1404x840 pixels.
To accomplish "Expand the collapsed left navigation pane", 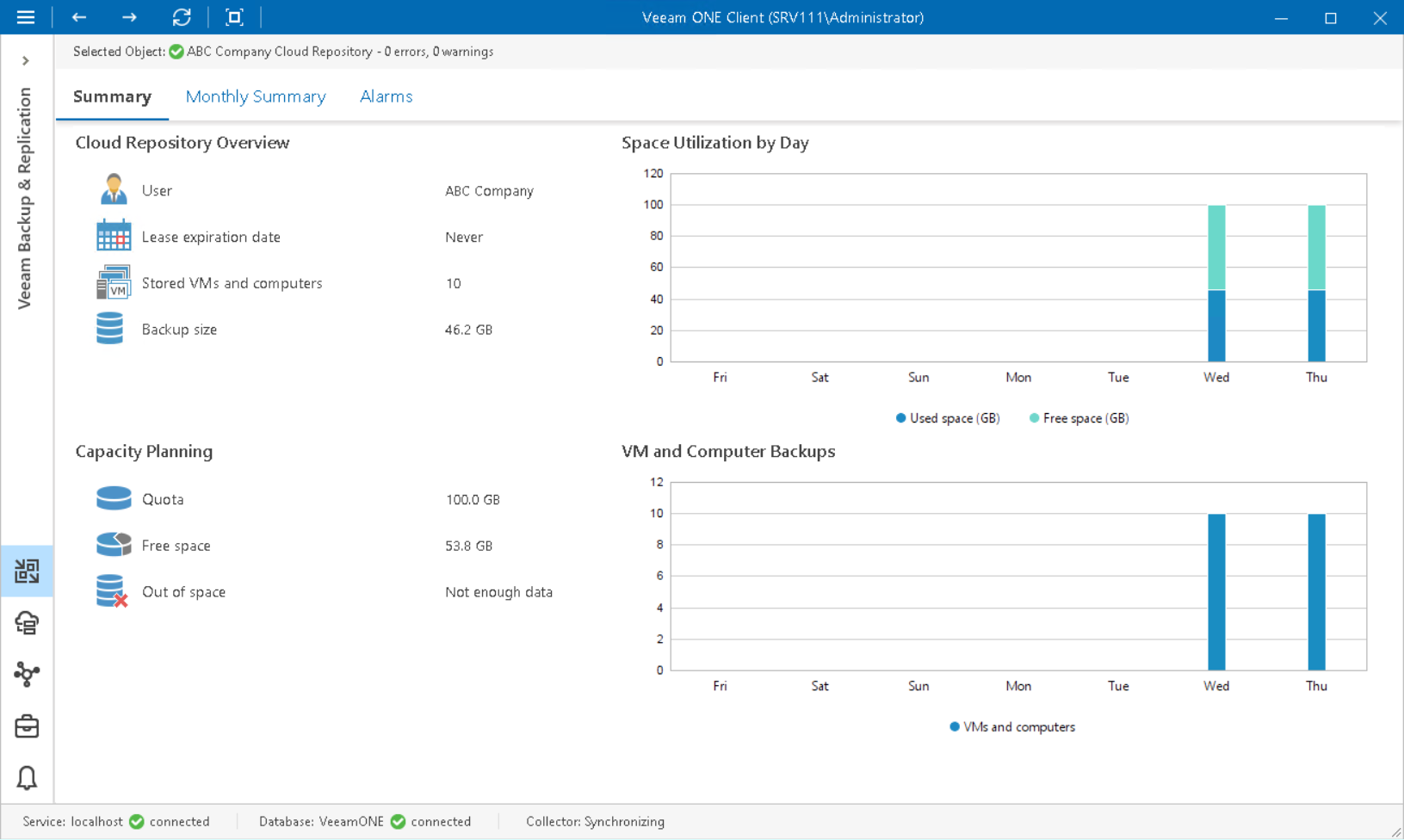I will pyautogui.click(x=25, y=60).
